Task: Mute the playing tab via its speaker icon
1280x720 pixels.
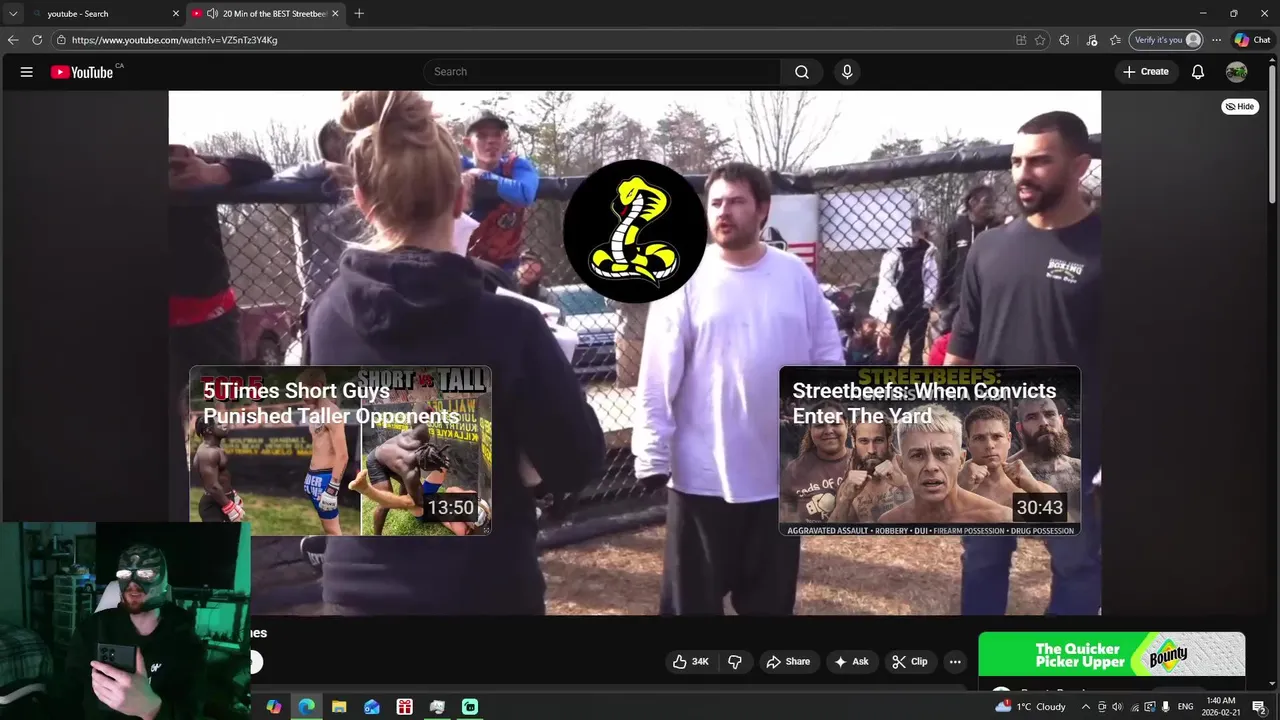Action: [212, 13]
